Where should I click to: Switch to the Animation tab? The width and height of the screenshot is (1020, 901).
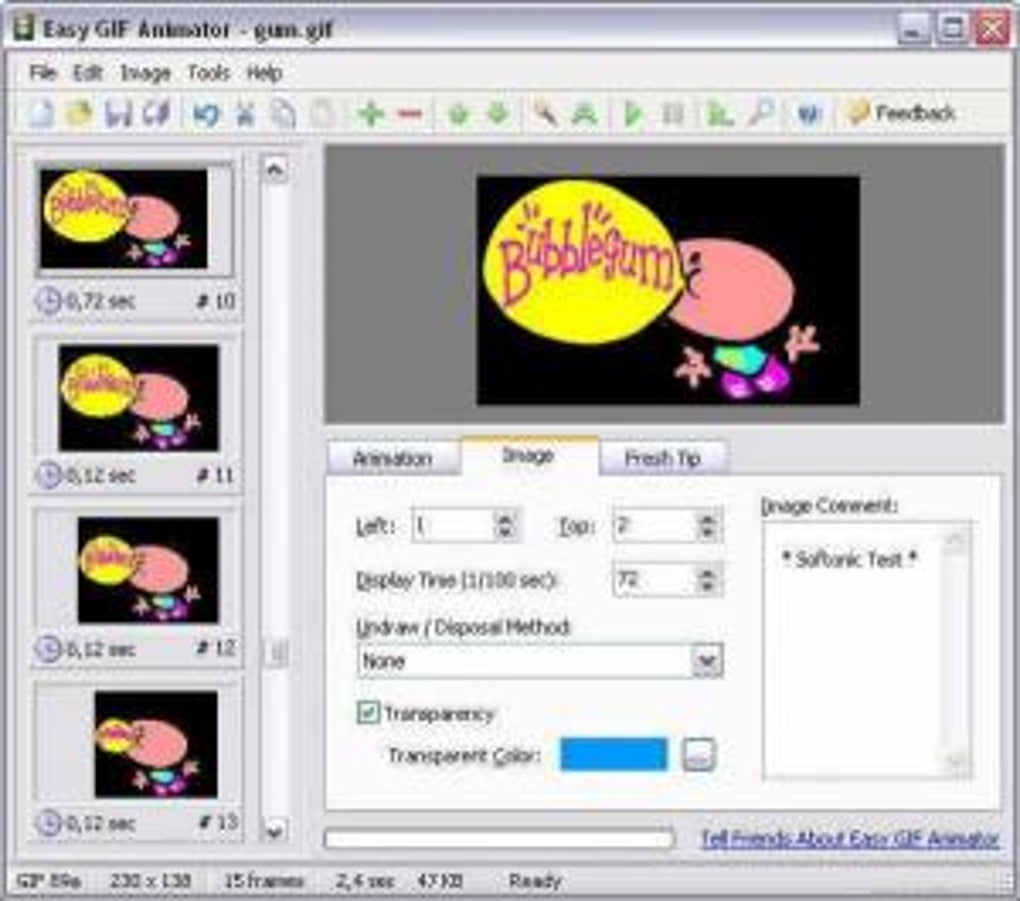393,459
